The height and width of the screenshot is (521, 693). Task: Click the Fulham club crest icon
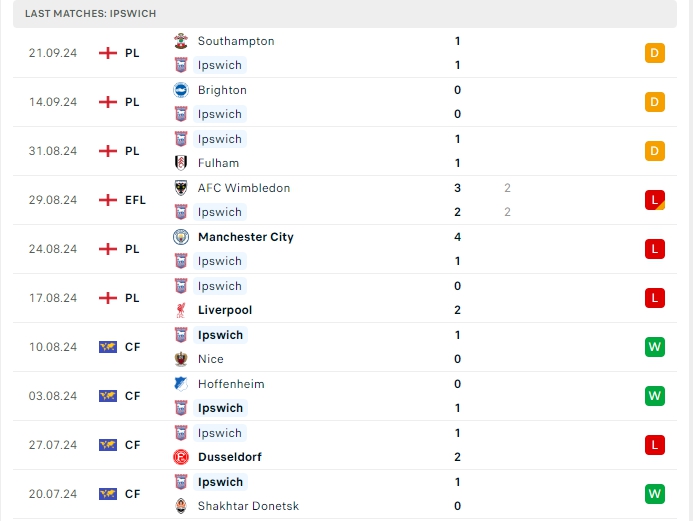click(x=181, y=163)
